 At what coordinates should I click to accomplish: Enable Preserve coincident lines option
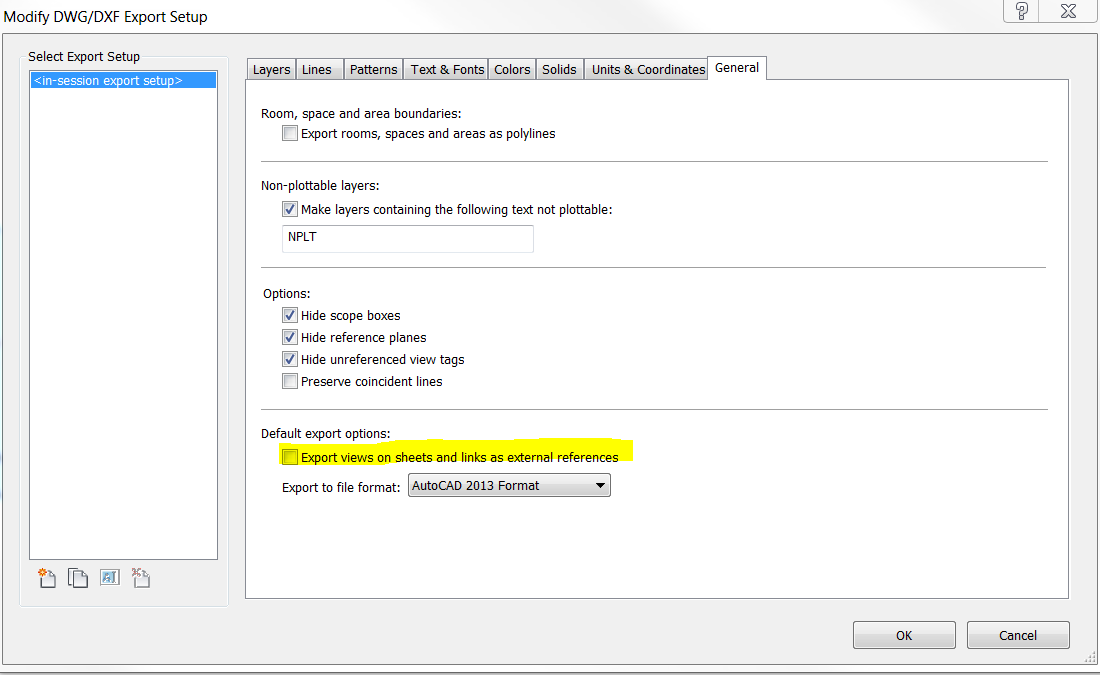click(290, 382)
